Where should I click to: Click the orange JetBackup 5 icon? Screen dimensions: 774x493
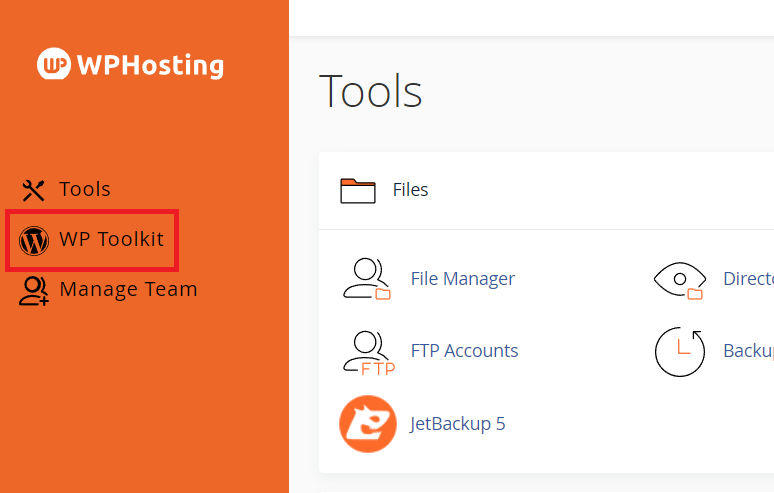[367, 424]
